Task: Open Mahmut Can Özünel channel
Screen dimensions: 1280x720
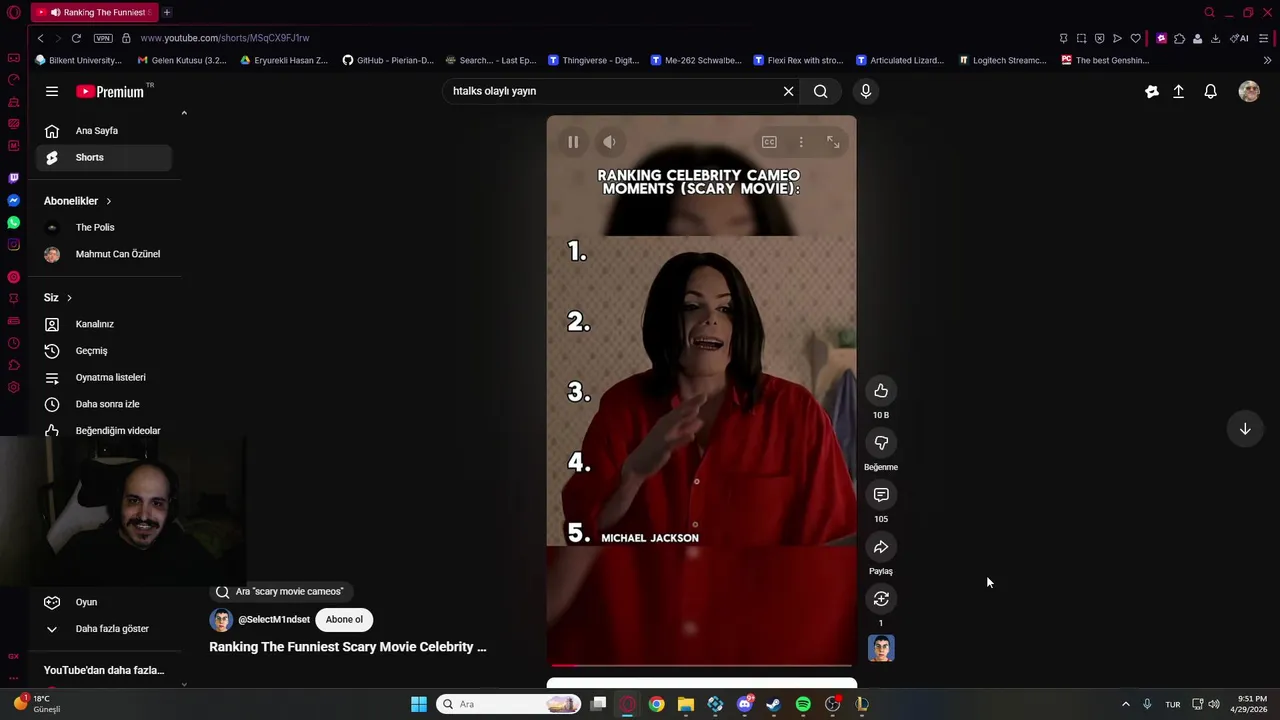Action: point(104,254)
